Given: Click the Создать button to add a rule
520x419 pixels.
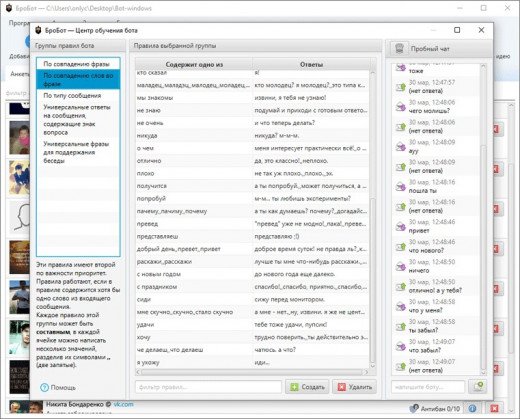Looking at the screenshot, I should coord(307,387).
